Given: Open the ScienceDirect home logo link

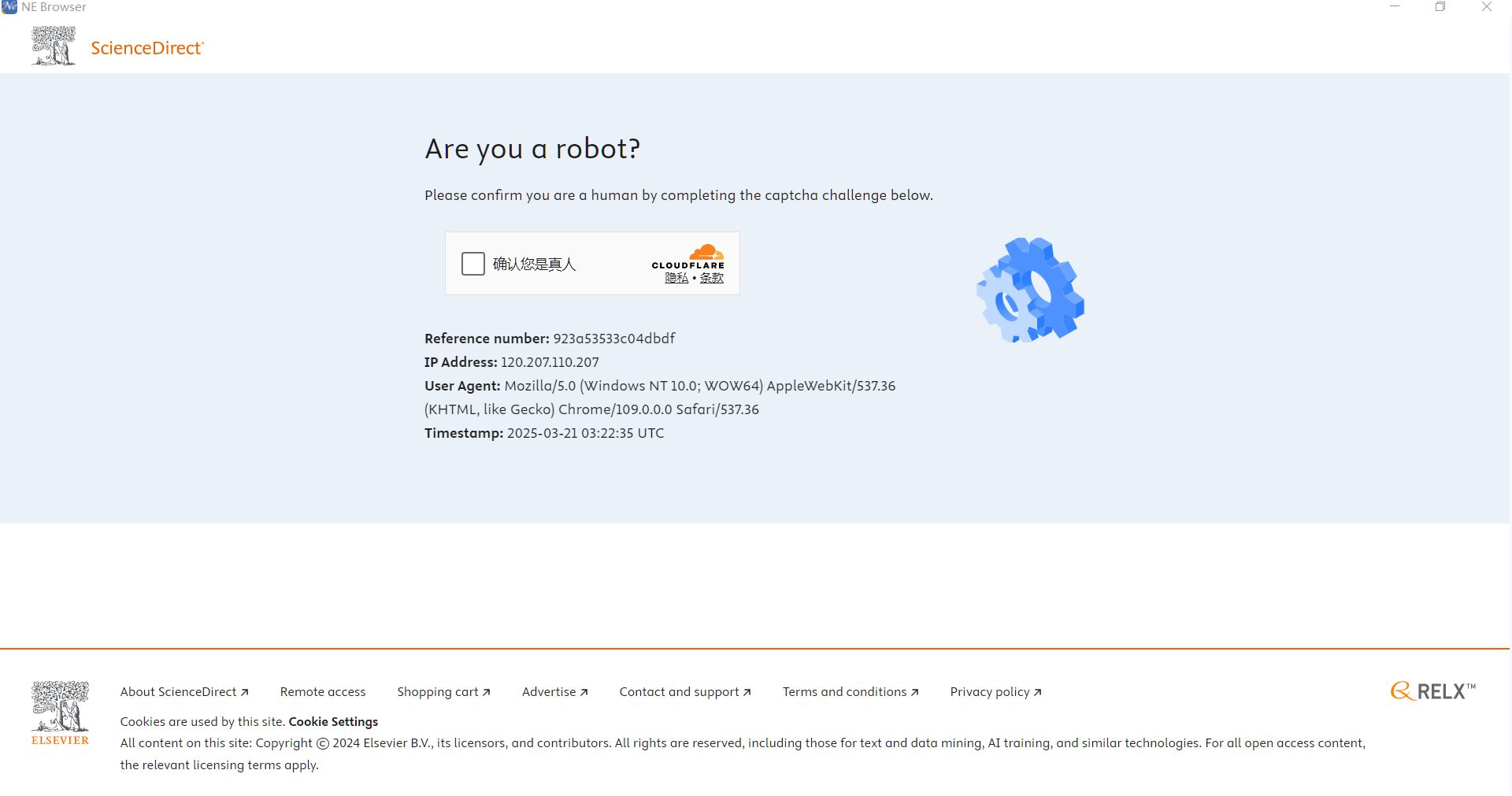Looking at the screenshot, I should point(147,48).
